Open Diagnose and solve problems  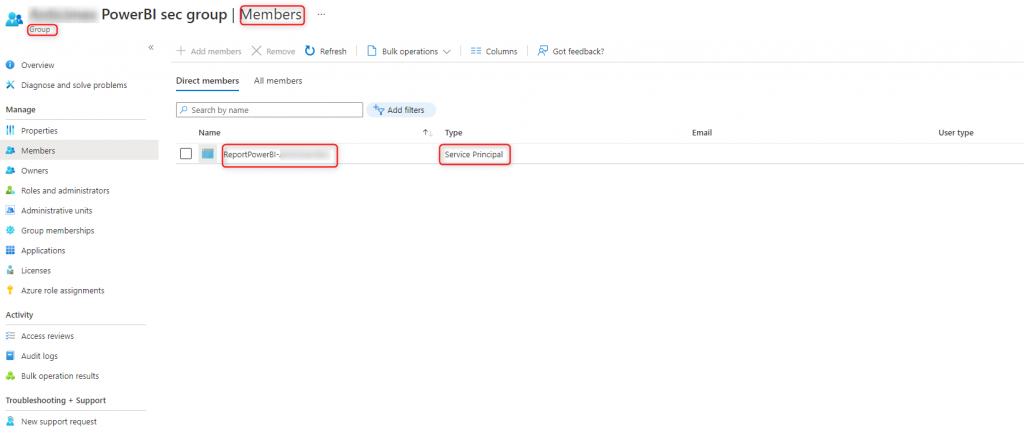[73, 85]
